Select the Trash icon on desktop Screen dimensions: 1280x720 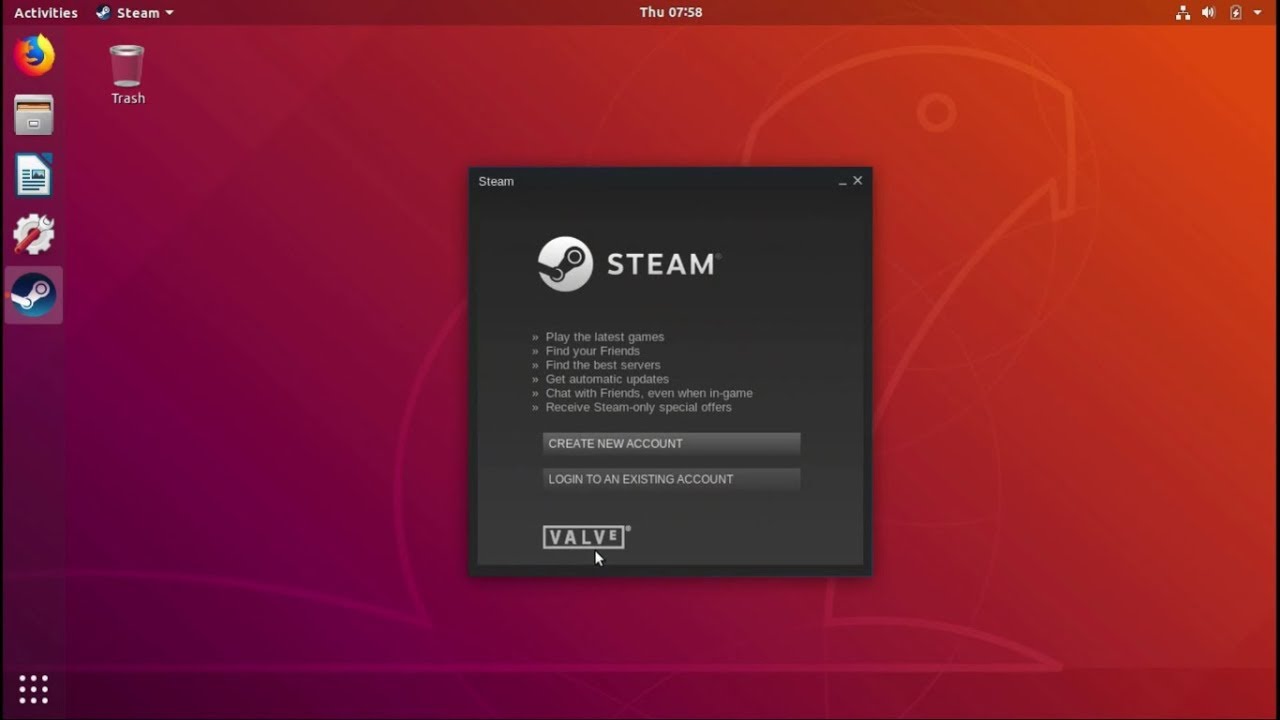pos(127,75)
